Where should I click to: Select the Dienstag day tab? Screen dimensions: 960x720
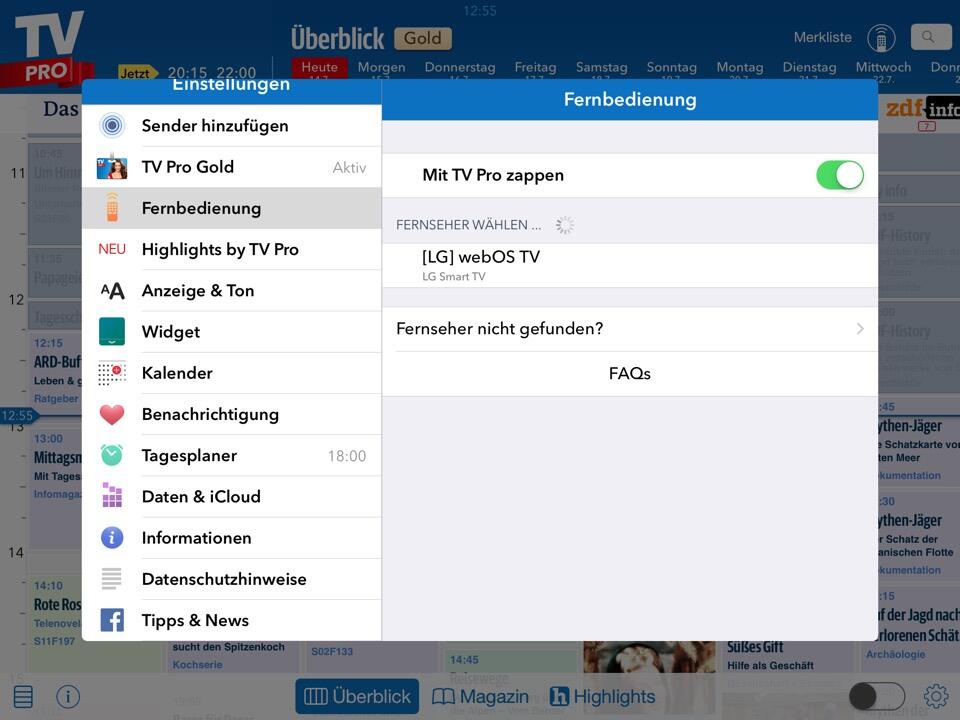[809, 67]
